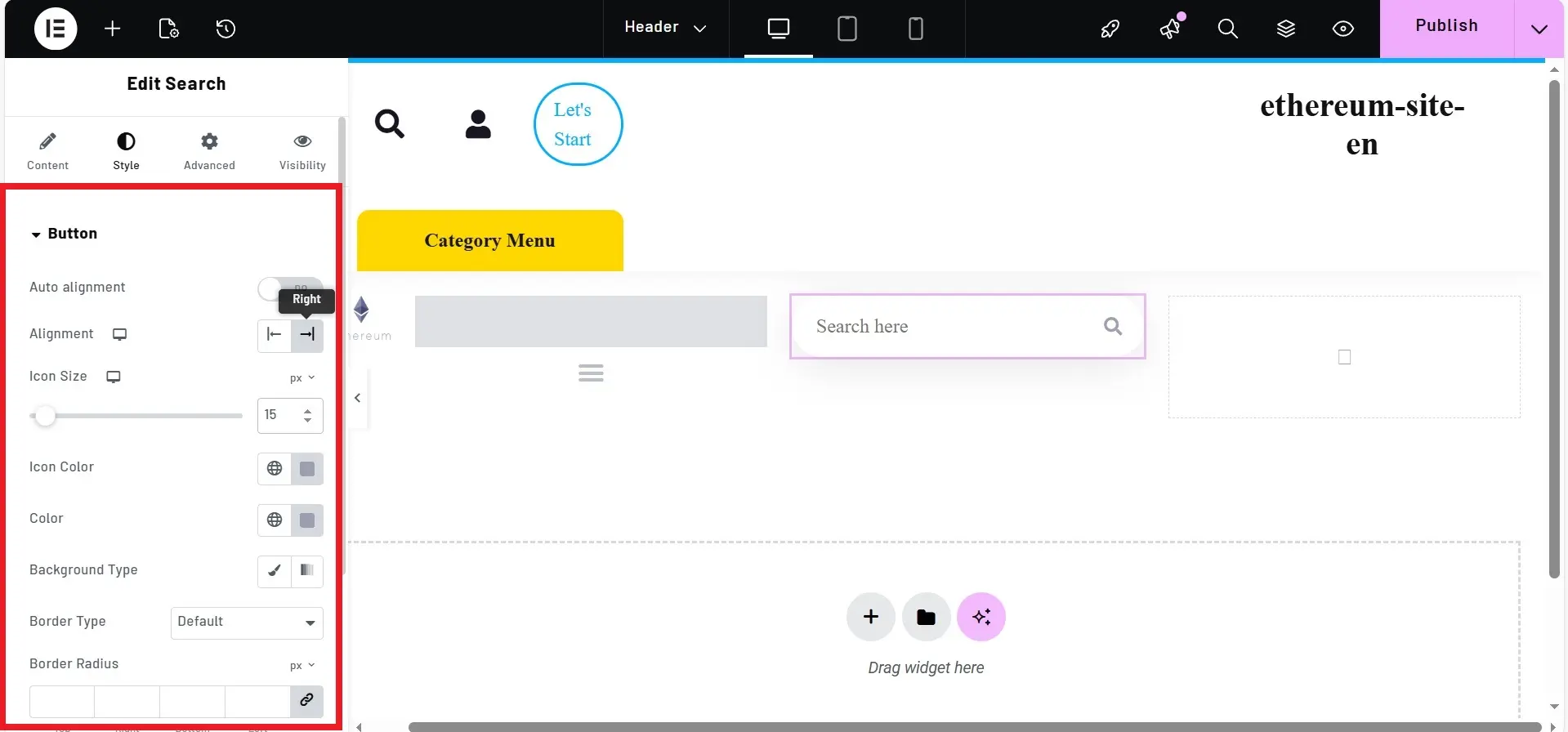The width and height of the screenshot is (1568, 732).
Task: Switch to Tablet responsive view icon
Action: coord(847,29)
